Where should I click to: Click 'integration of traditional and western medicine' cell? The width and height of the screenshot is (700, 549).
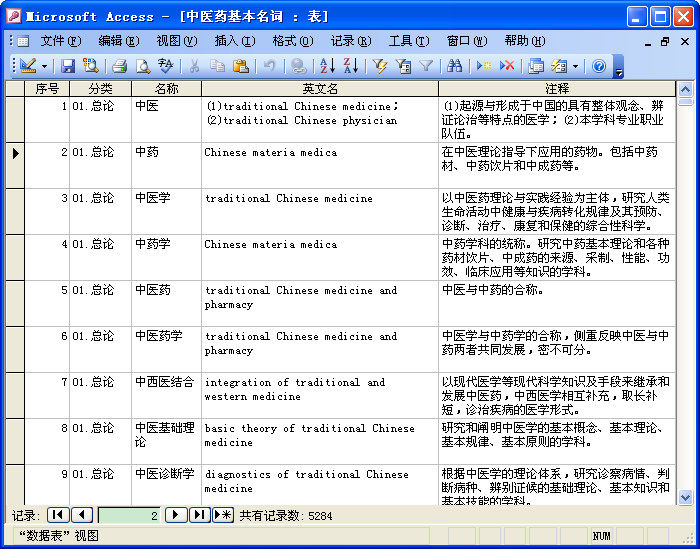(x=320, y=395)
